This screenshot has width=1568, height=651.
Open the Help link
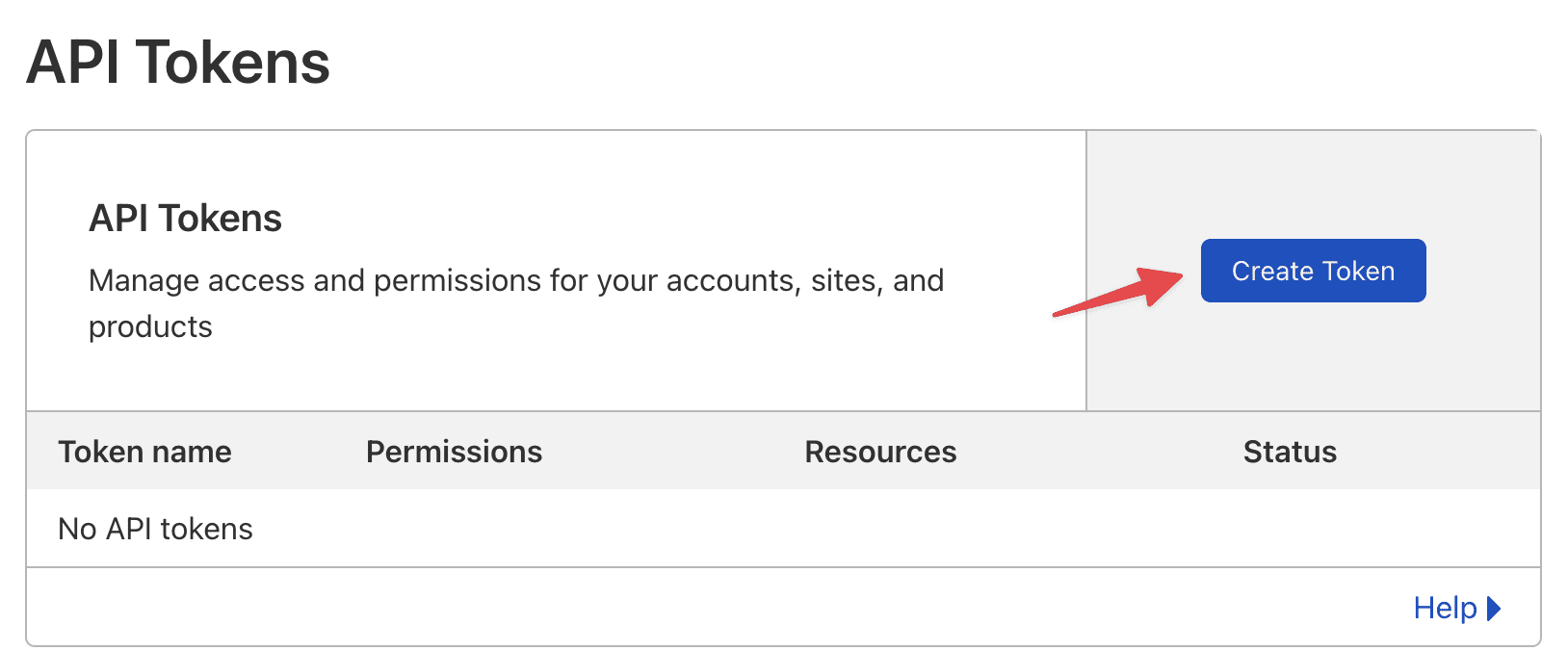[x=1456, y=608]
